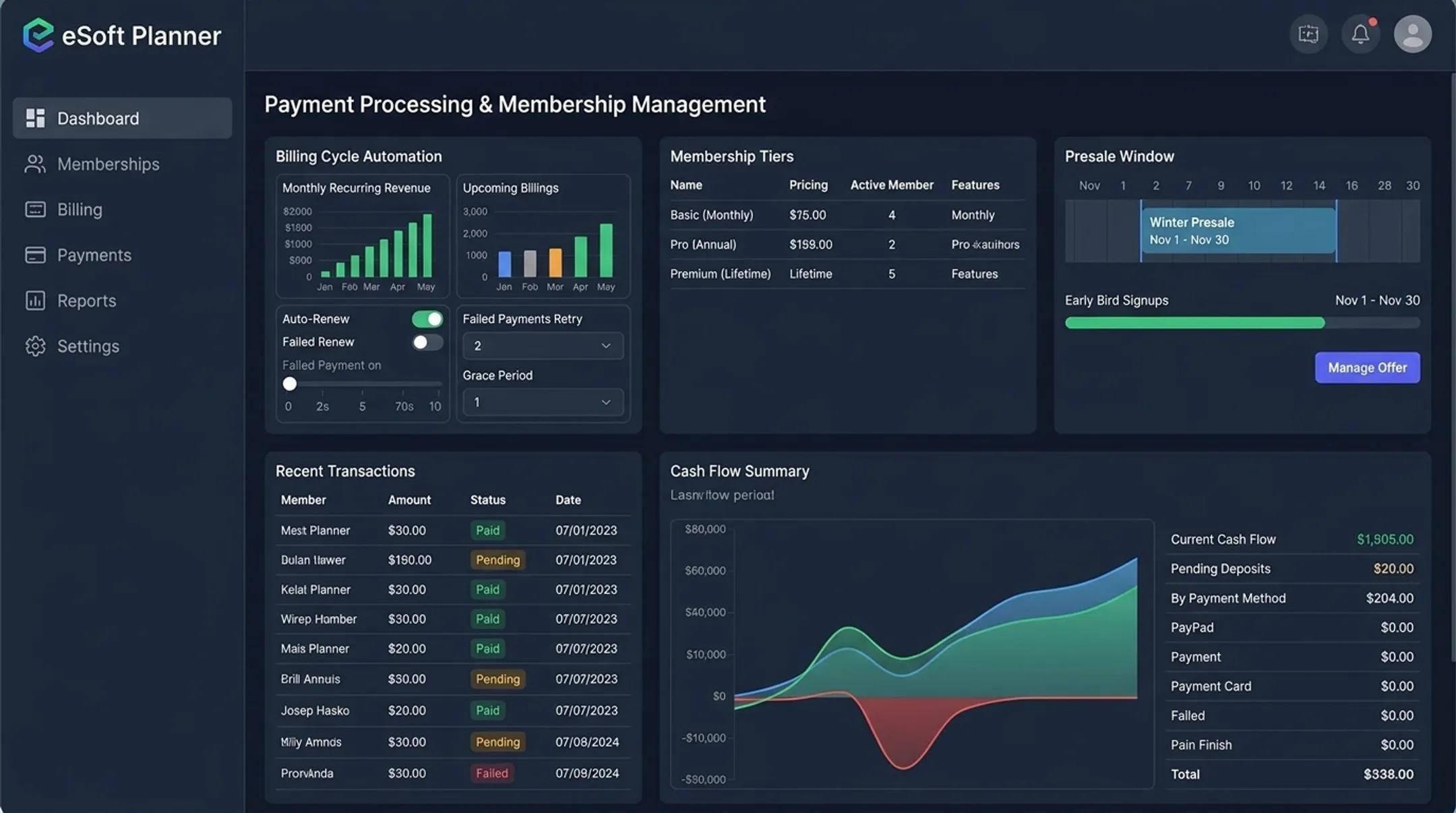Click the $75.00 pricing value
This screenshot has width=1456, height=813.
click(x=808, y=215)
